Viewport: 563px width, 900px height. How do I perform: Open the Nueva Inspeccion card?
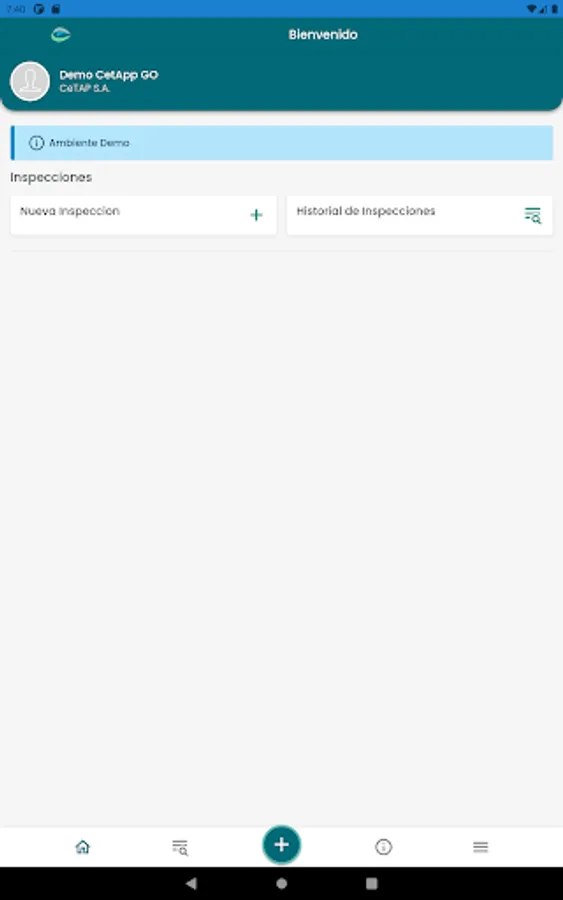[143, 215]
